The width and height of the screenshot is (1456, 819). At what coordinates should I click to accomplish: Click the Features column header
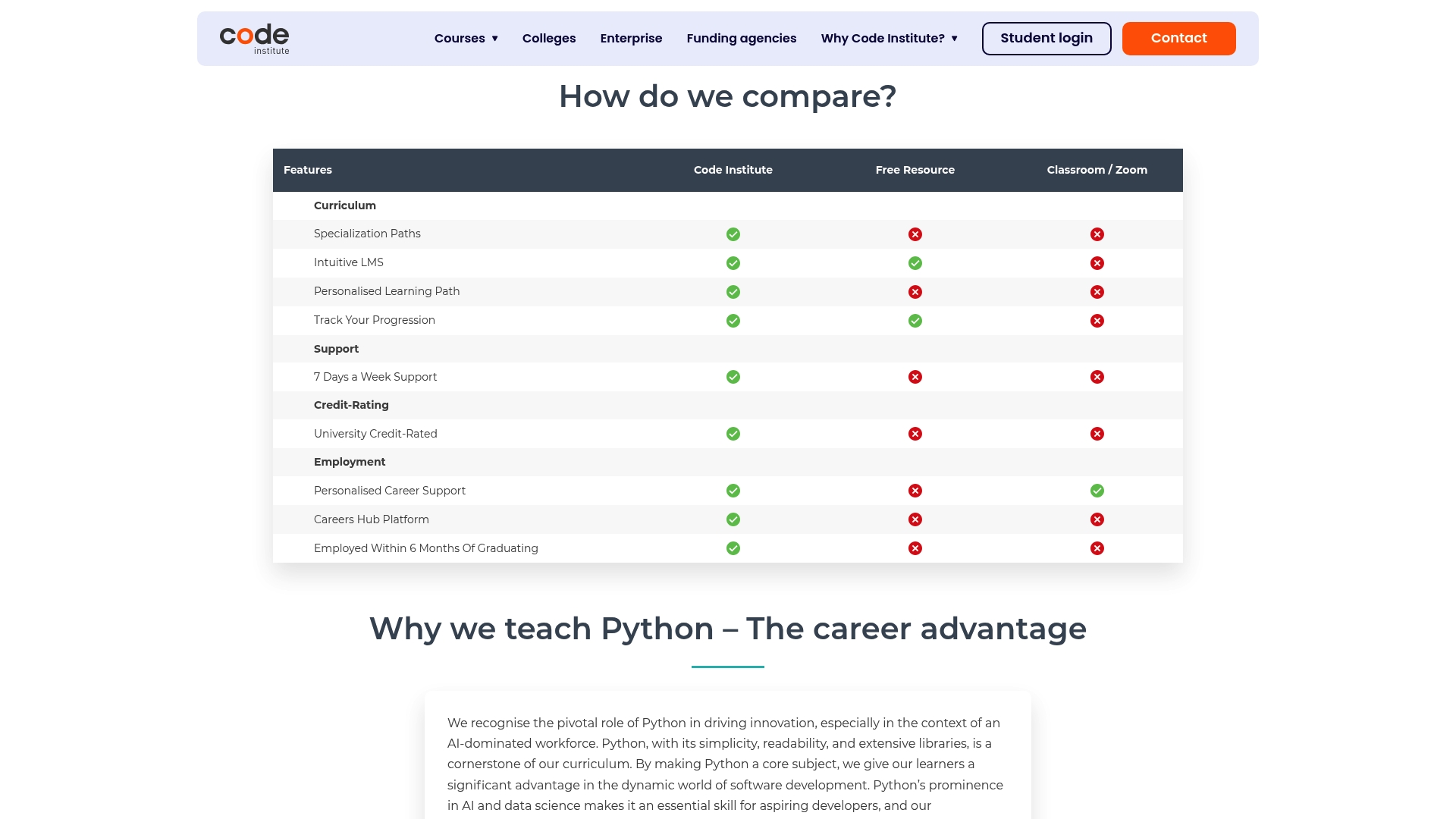click(308, 170)
